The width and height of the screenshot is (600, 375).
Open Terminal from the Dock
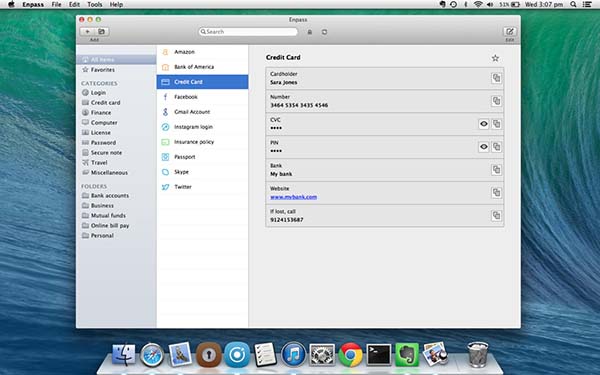(x=378, y=354)
